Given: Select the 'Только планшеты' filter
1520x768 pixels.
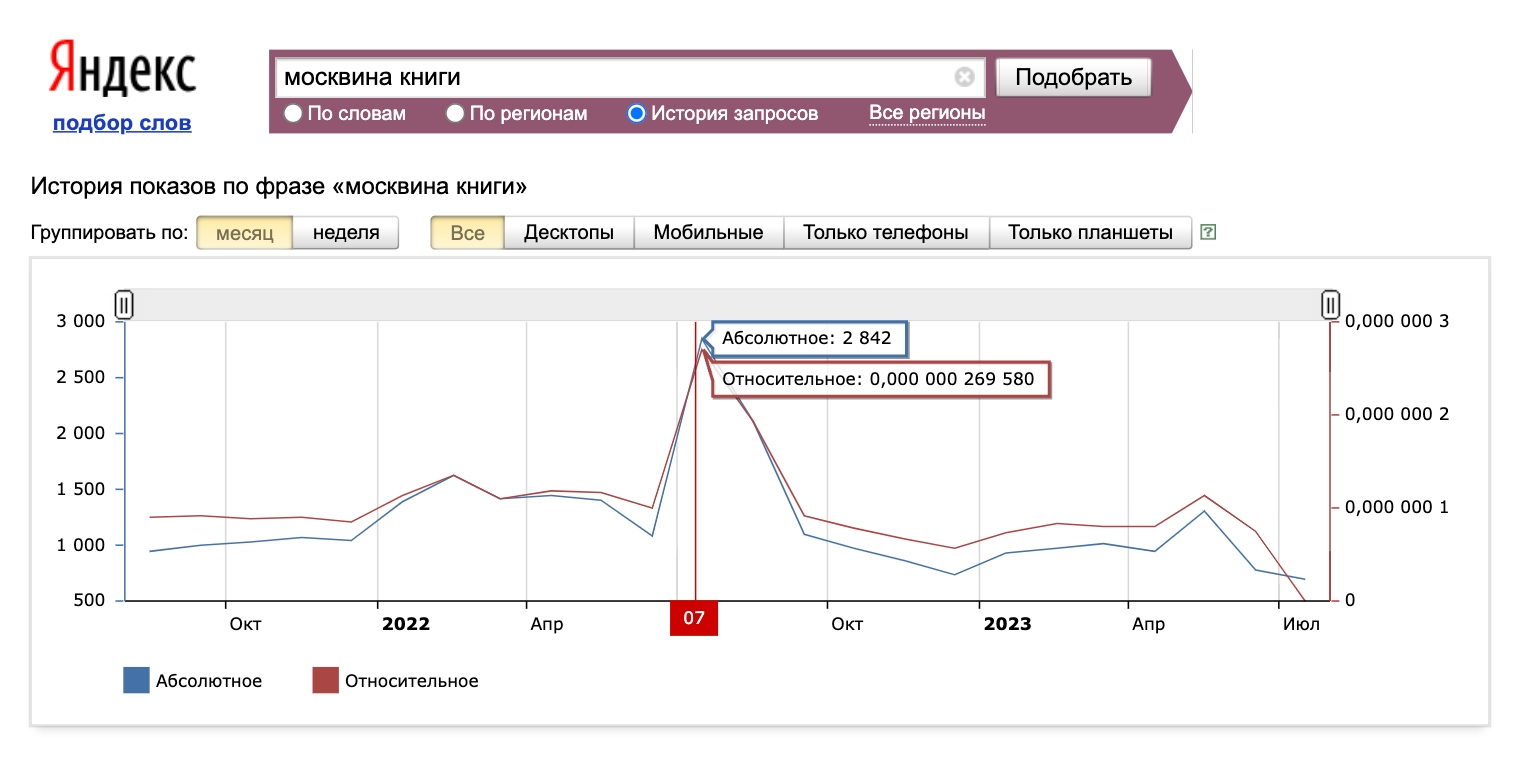Looking at the screenshot, I should pos(1090,233).
